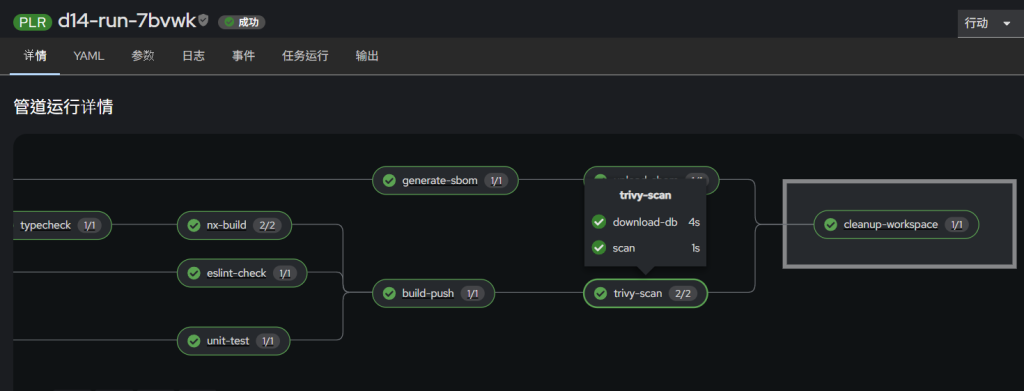Click the nx-build success check icon
1024x391 pixels.
pos(194,225)
